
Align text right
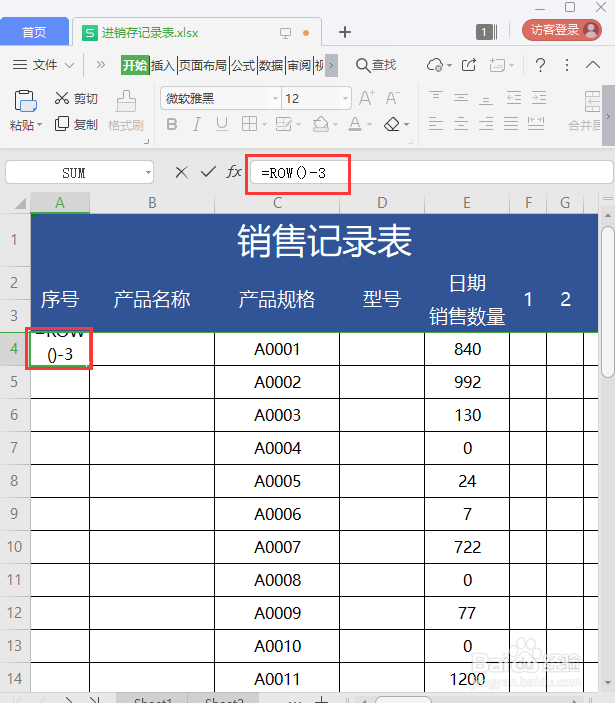click(486, 123)
